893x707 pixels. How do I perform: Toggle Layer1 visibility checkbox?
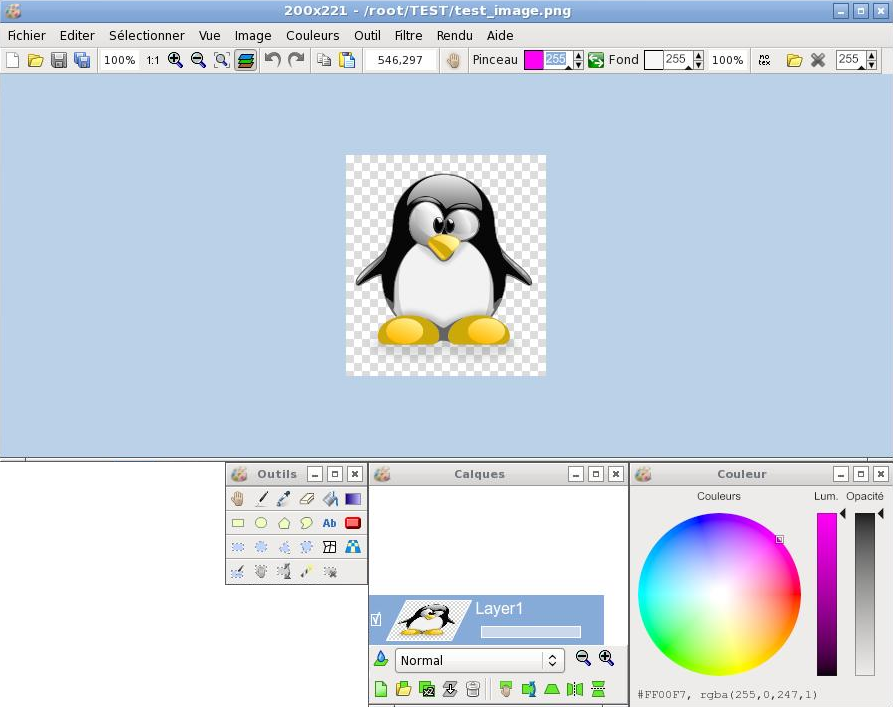pyautogui.click(x=376, y=619)
